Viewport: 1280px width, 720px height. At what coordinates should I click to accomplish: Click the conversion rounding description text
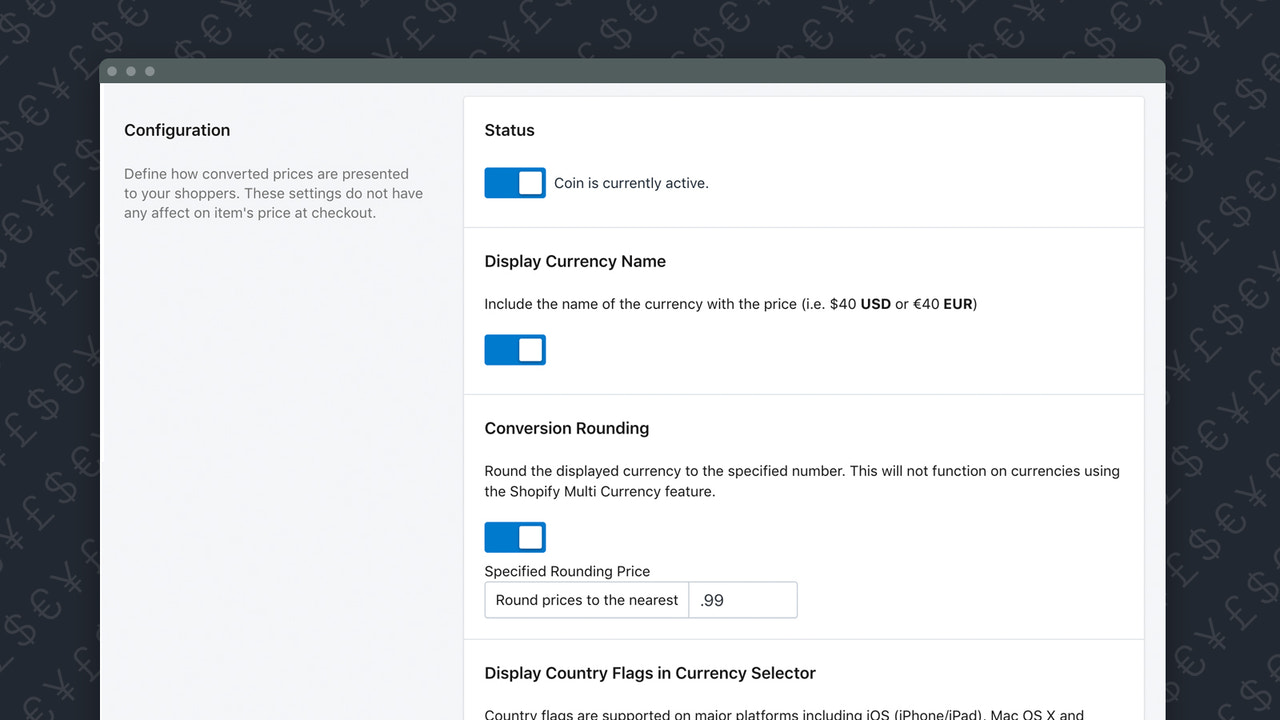coord(801,481)
